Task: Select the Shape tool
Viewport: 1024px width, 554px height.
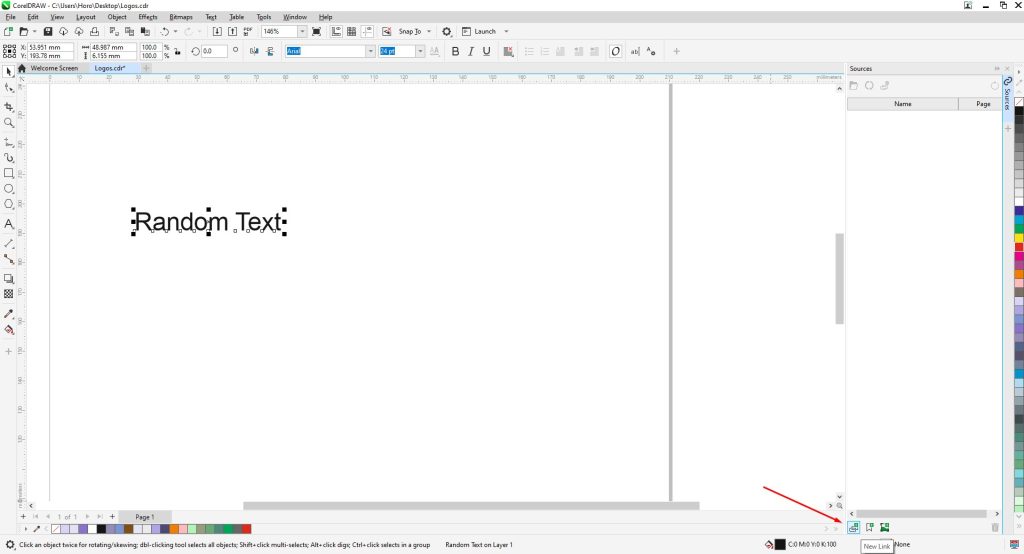Action: pyautogui.click(x=8, y=88)
